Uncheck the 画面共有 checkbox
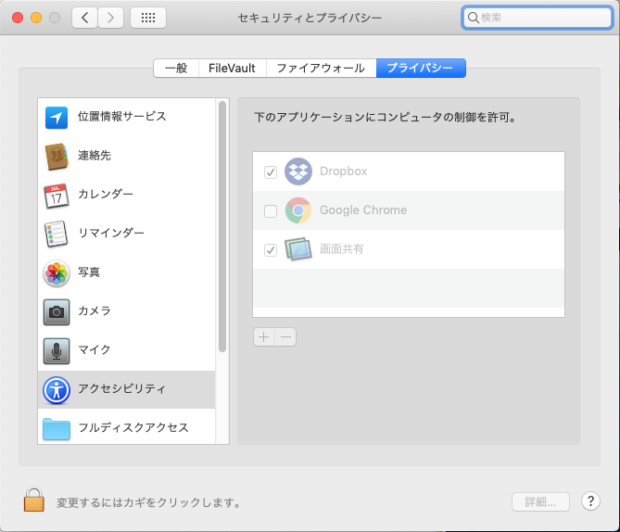Viewport: 620px width, 532px height. (x=270, y=250)
